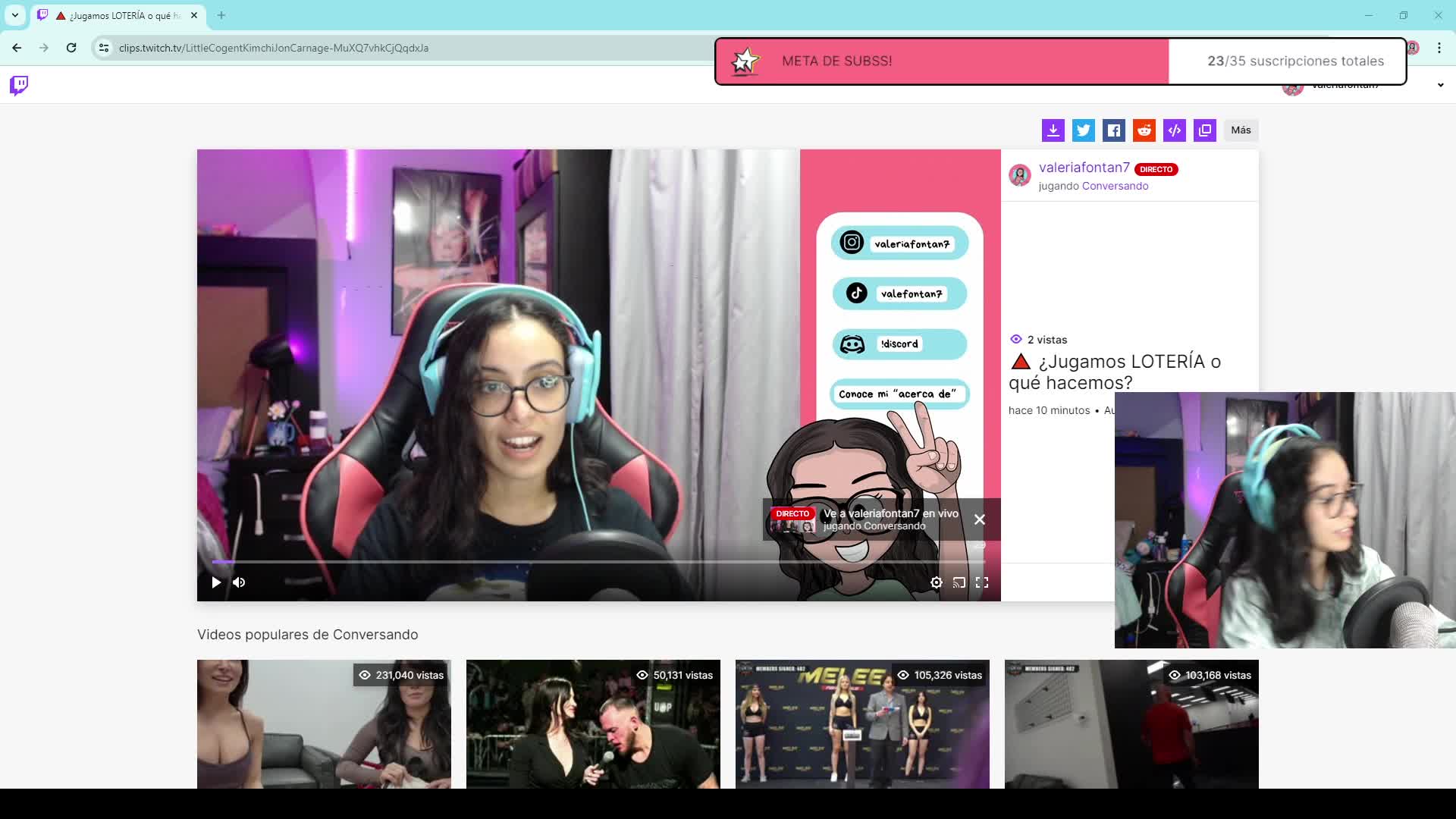Image resolution: width=1456 pixels, height=819 pixels.
Task: Close the 'Ve a valeriafontan7 en vivo' banner
Action: coord(980,519)
